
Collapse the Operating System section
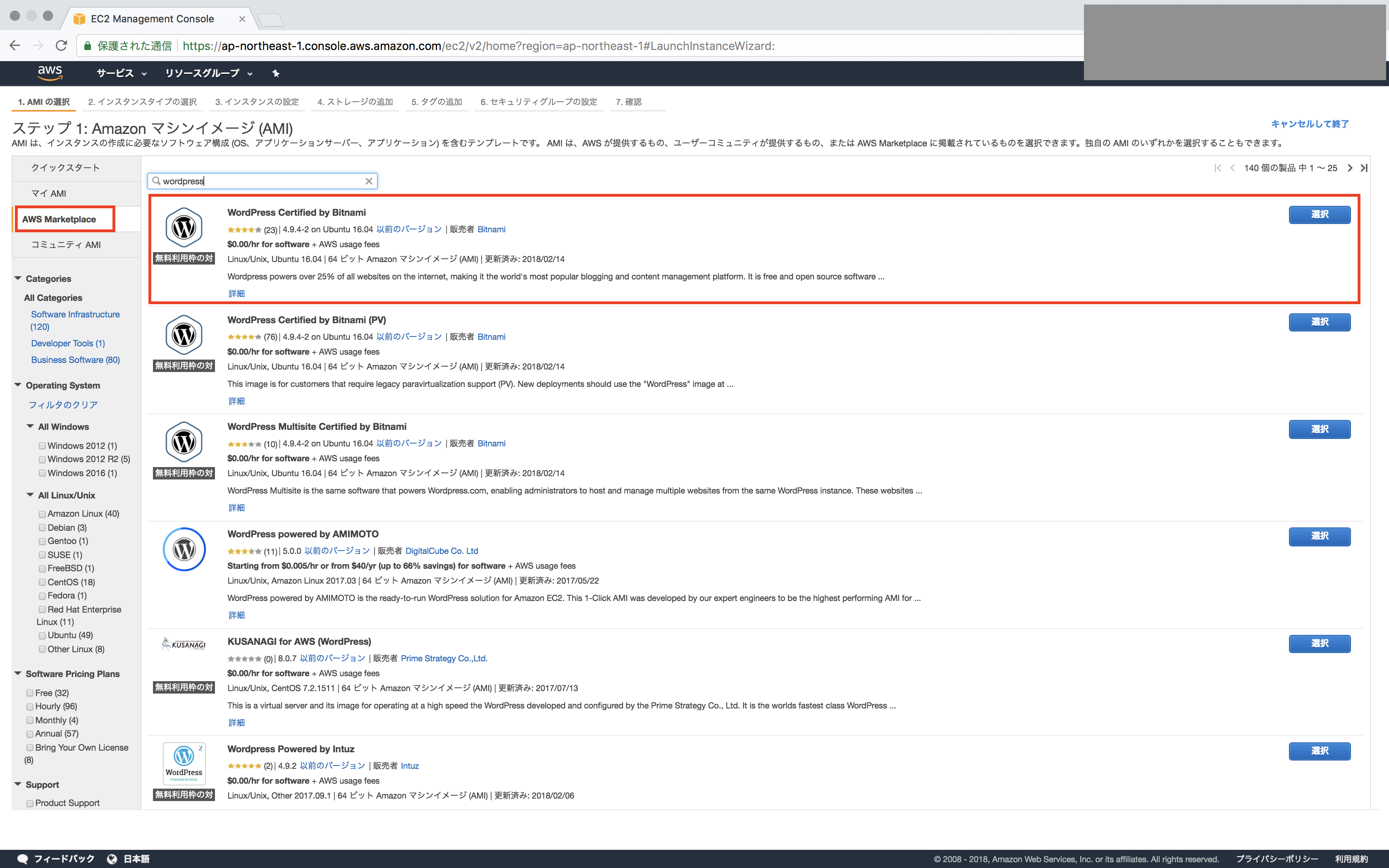[x=18, y=385]
